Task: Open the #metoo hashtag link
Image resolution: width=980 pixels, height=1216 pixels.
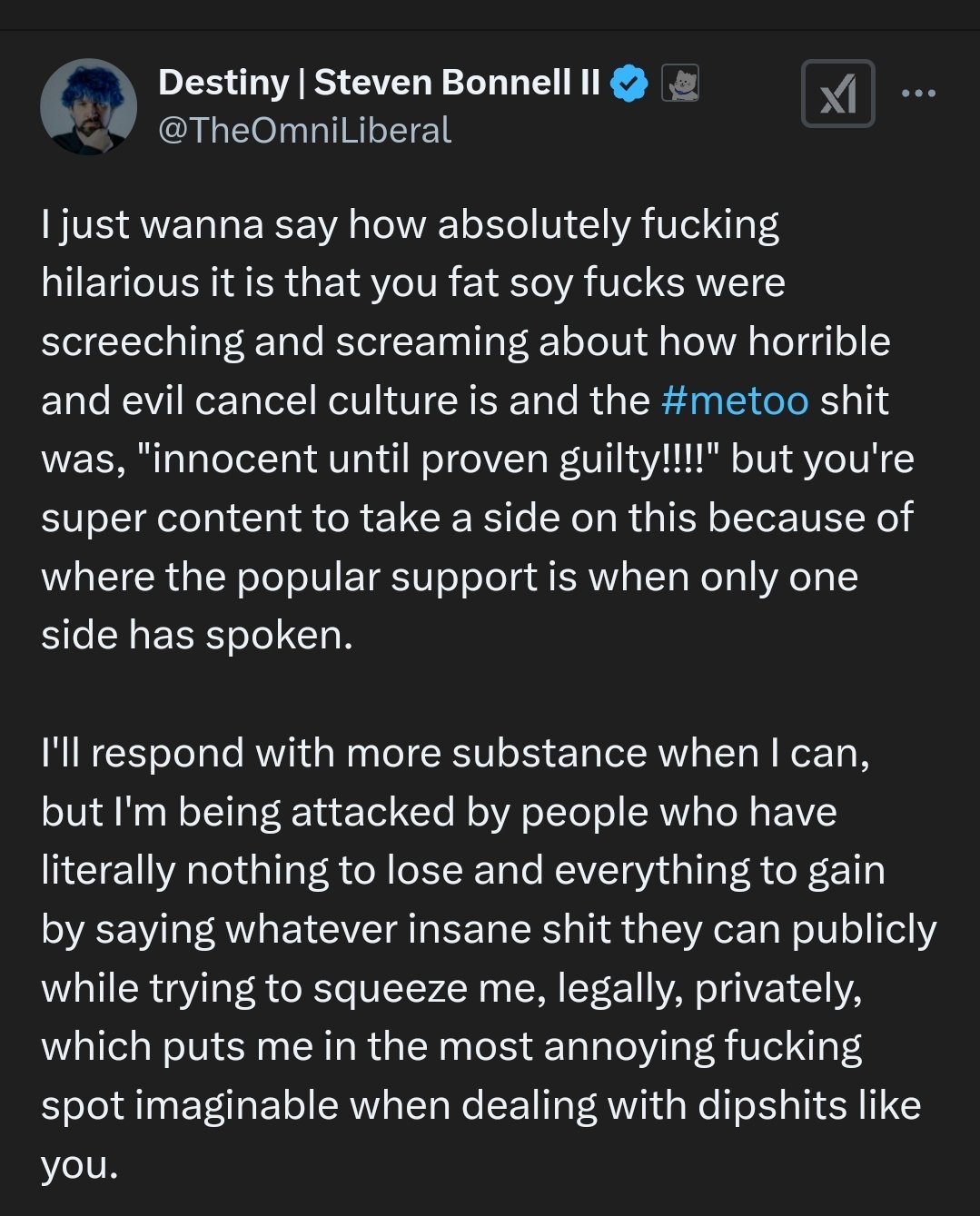Action: (x=735, y=400)
